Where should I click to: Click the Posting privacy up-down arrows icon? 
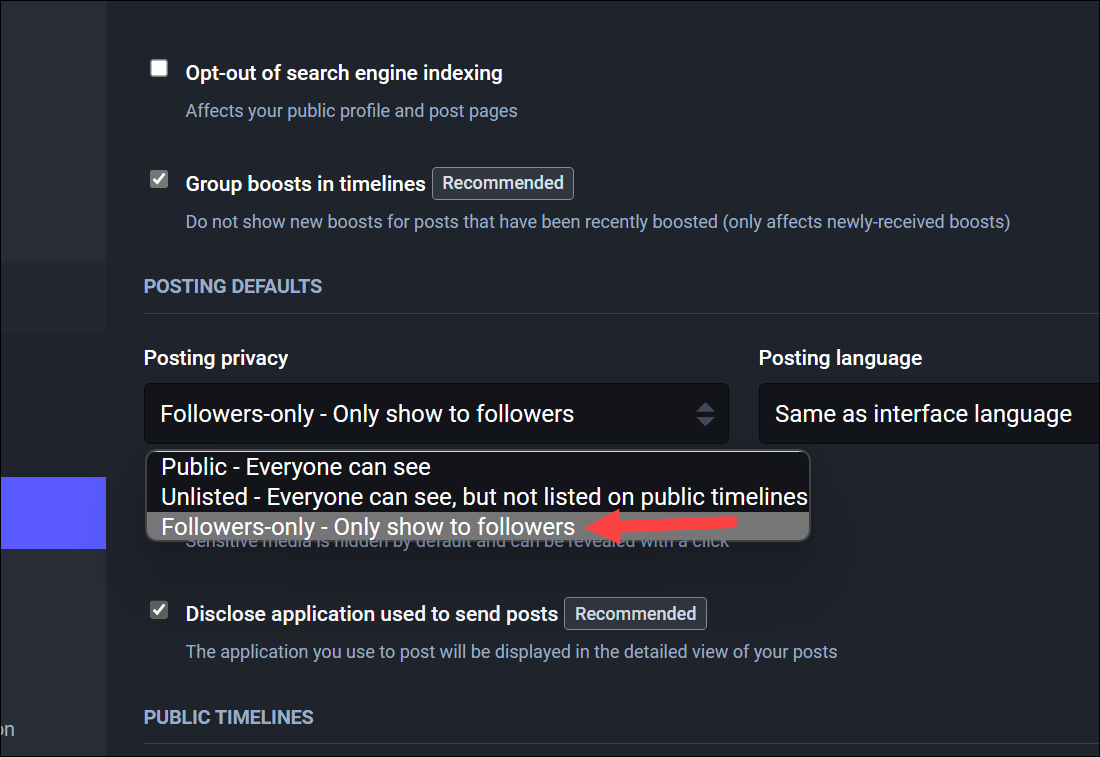(x=705, y=414)
